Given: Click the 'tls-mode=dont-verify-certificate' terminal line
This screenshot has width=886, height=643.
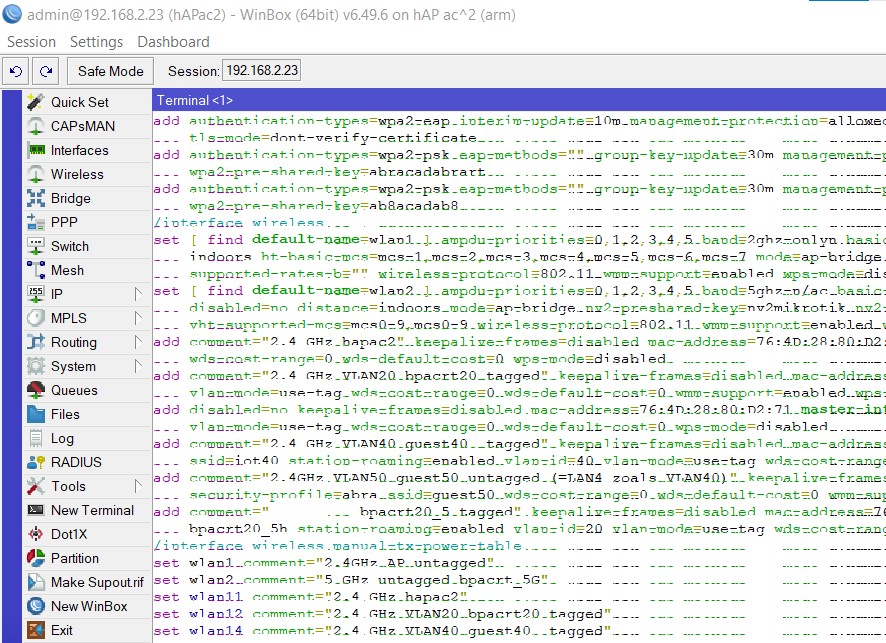Looking at the screenshot, I should click(x=333, y=138).
